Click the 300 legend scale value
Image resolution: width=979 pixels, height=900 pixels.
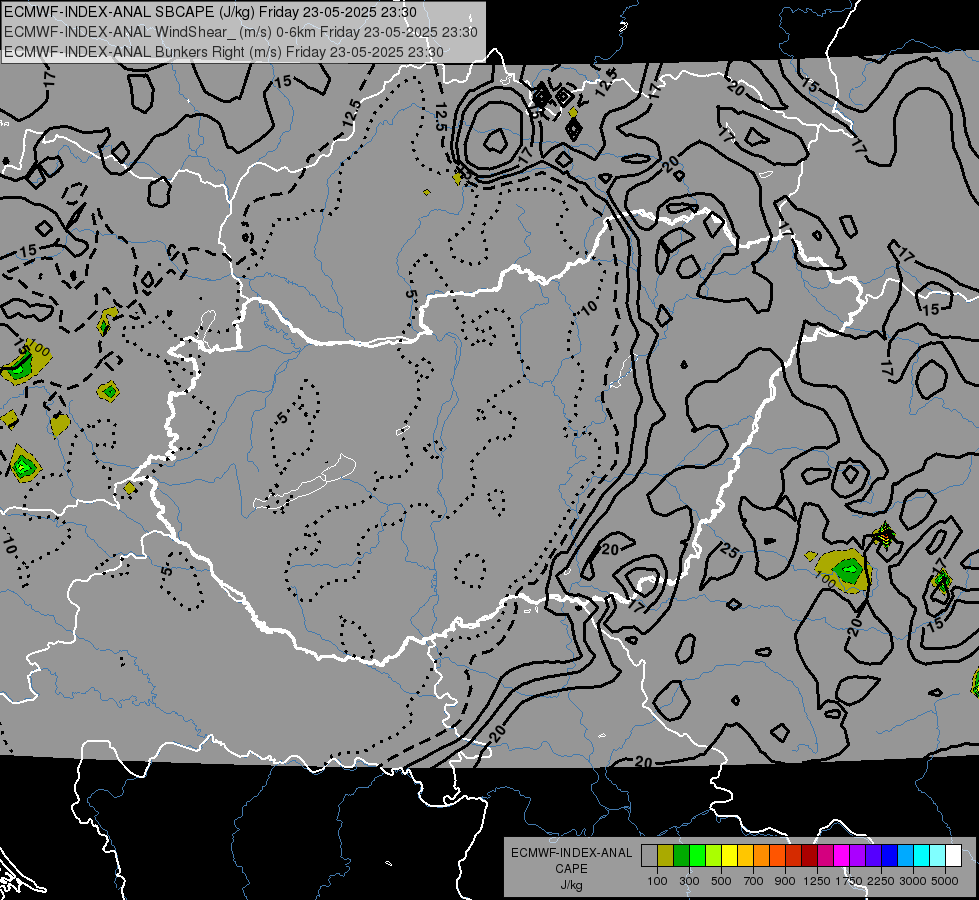click(689, 881)
